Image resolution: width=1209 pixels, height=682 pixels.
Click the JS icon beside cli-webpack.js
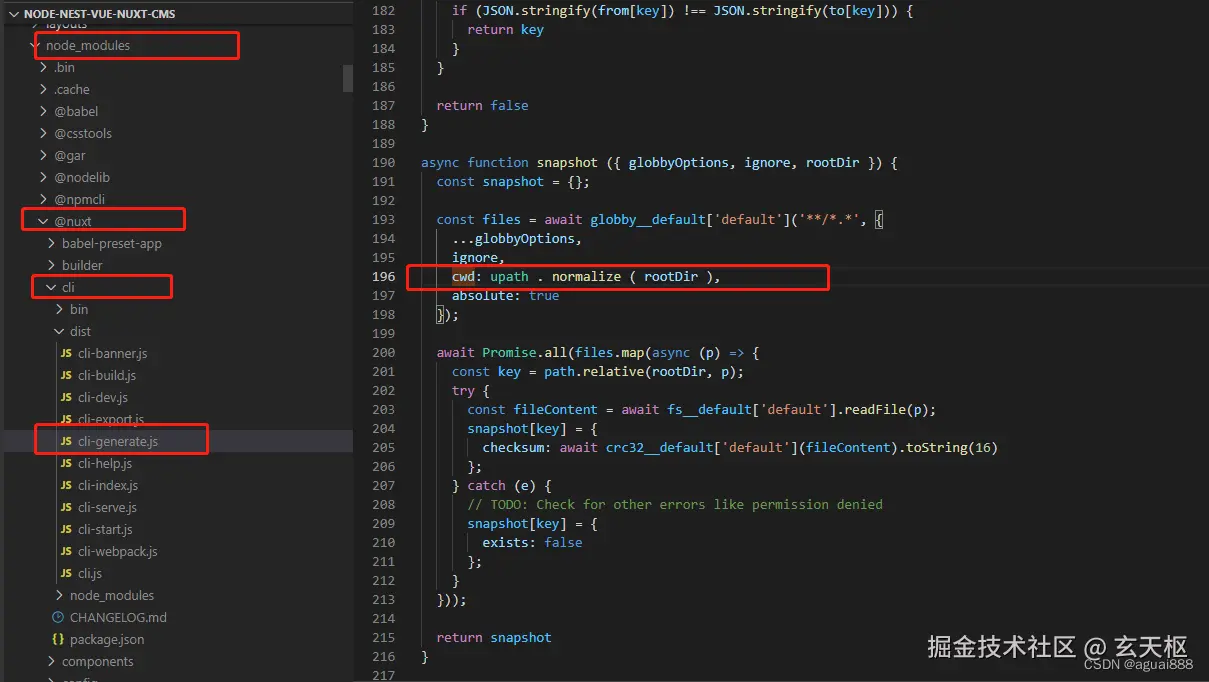point(66,552)
